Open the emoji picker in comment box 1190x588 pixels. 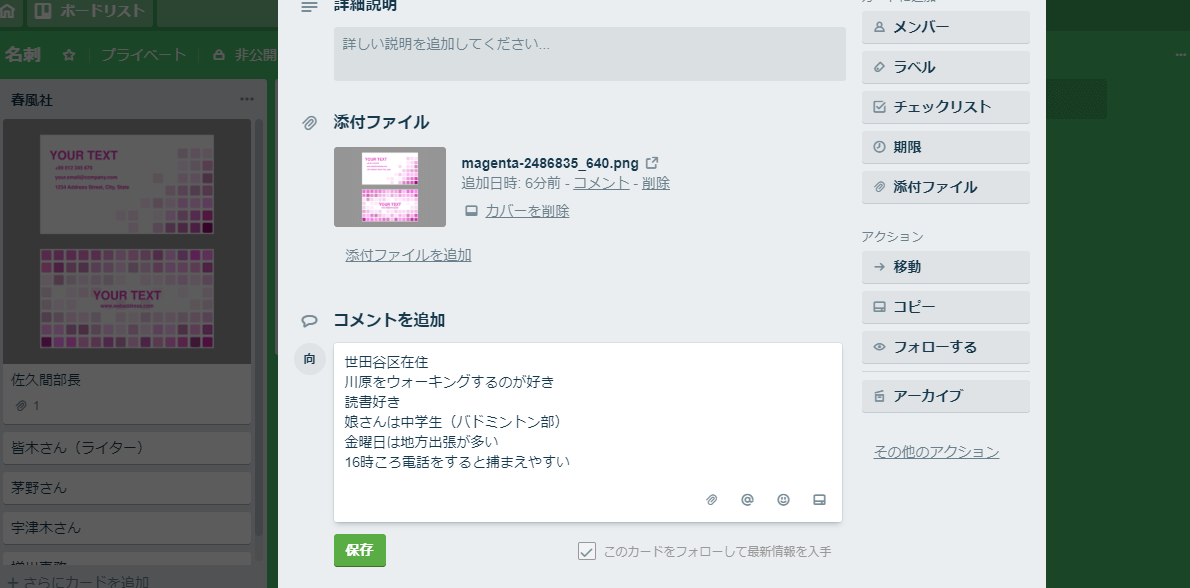[783, 500]
